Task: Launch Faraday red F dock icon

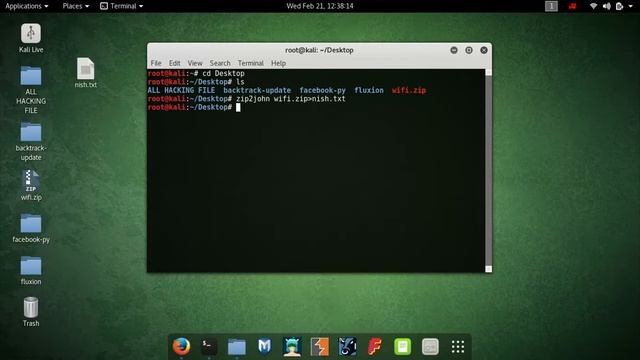Action: click(375, 347)
